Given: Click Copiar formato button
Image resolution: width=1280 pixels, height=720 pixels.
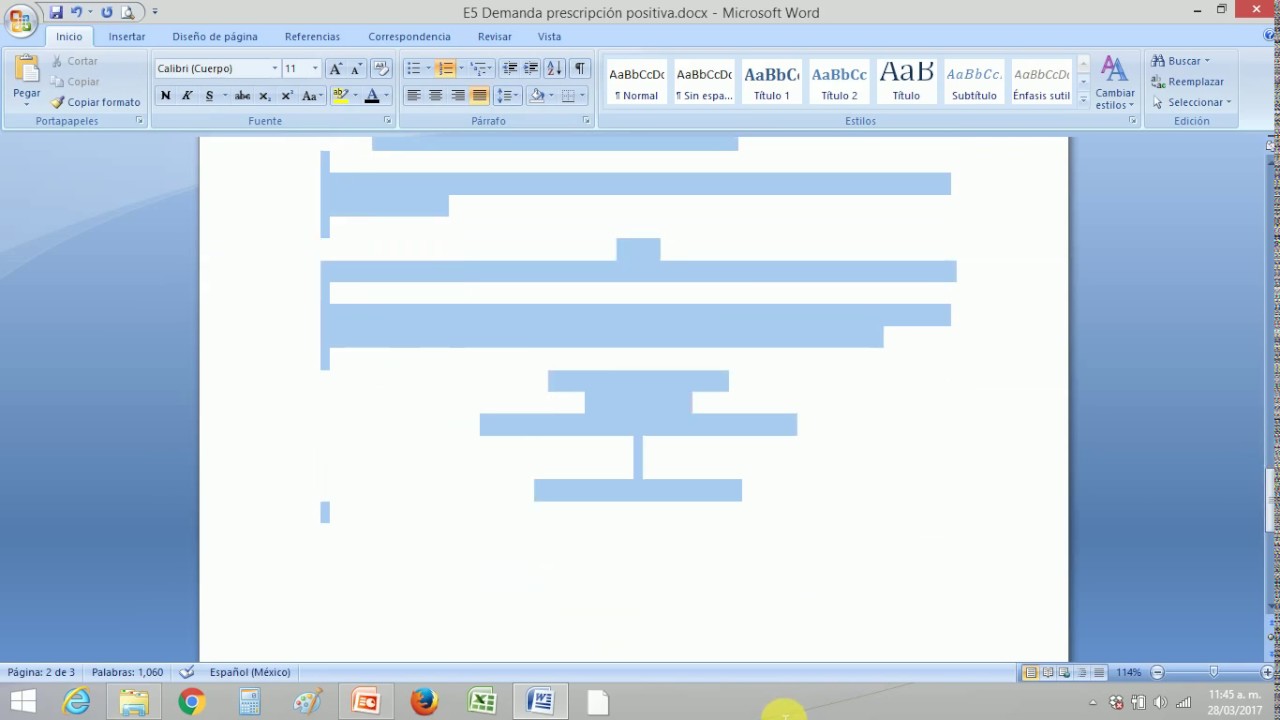Looking at the screenshot, I should pyautogui.click(x=96, y=102).
